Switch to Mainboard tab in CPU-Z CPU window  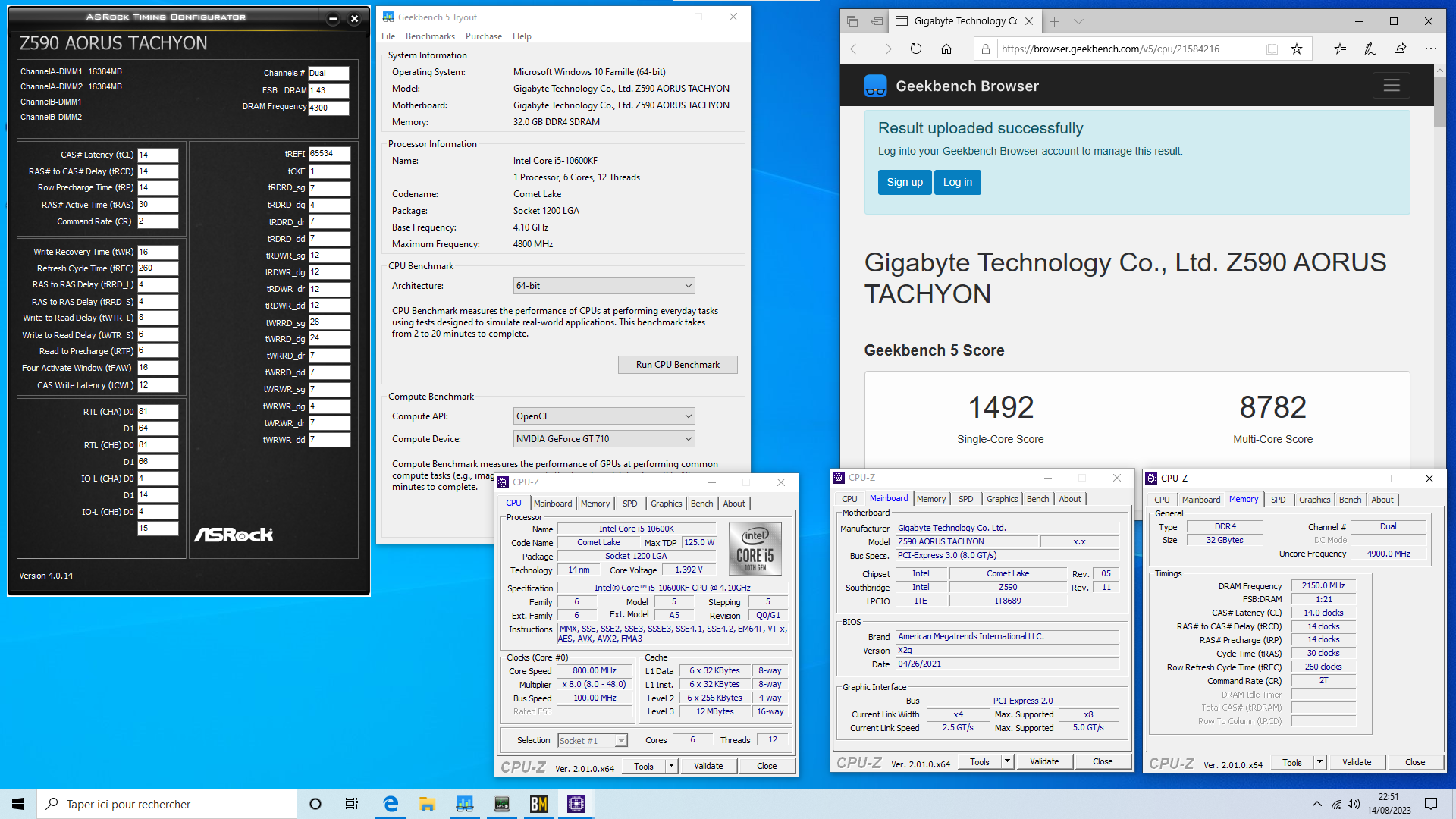553,504
